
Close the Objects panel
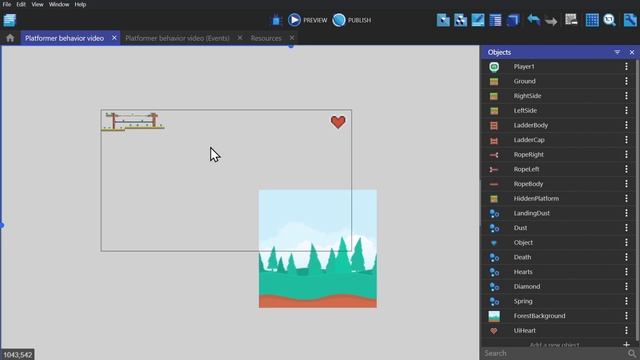pos(632,52)
